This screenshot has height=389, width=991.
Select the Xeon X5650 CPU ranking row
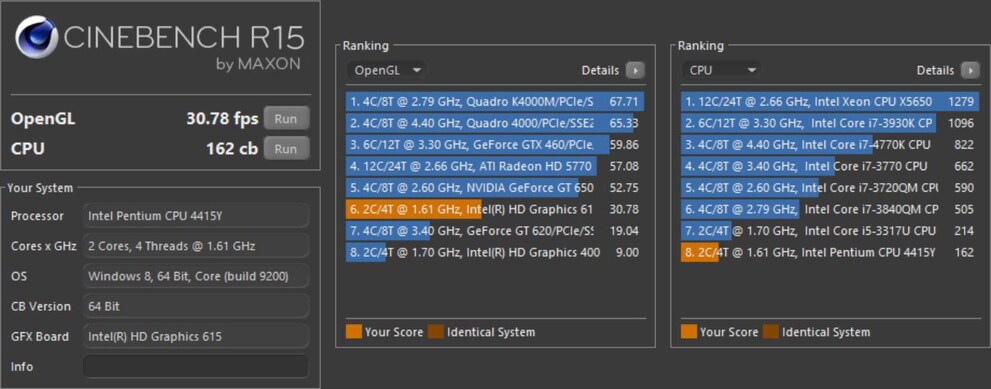(830, 101)
